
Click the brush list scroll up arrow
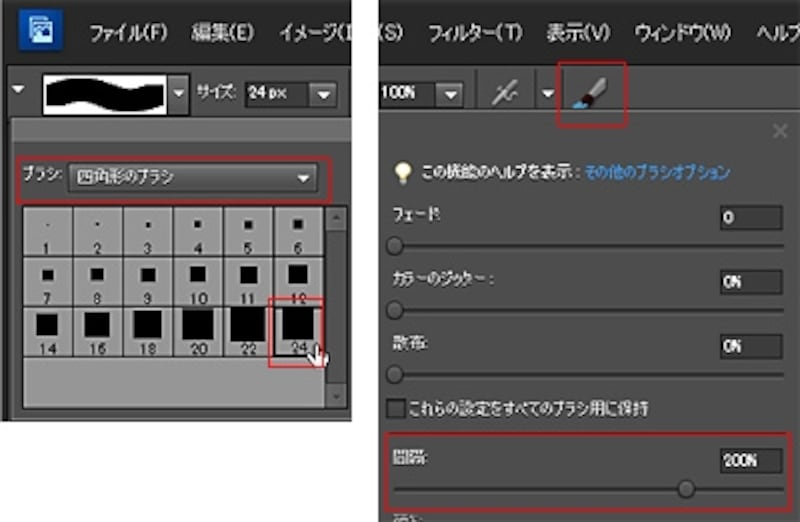[x=336, y=218]
